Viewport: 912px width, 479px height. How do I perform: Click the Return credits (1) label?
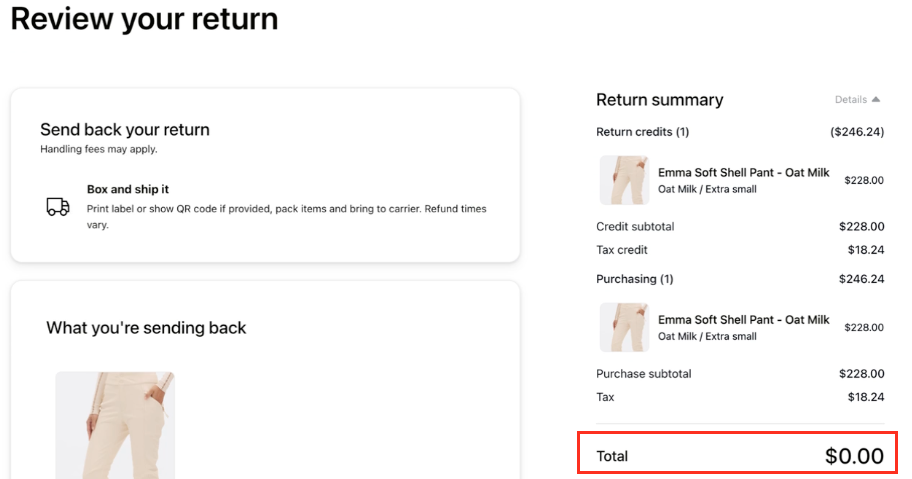(642, 132)
